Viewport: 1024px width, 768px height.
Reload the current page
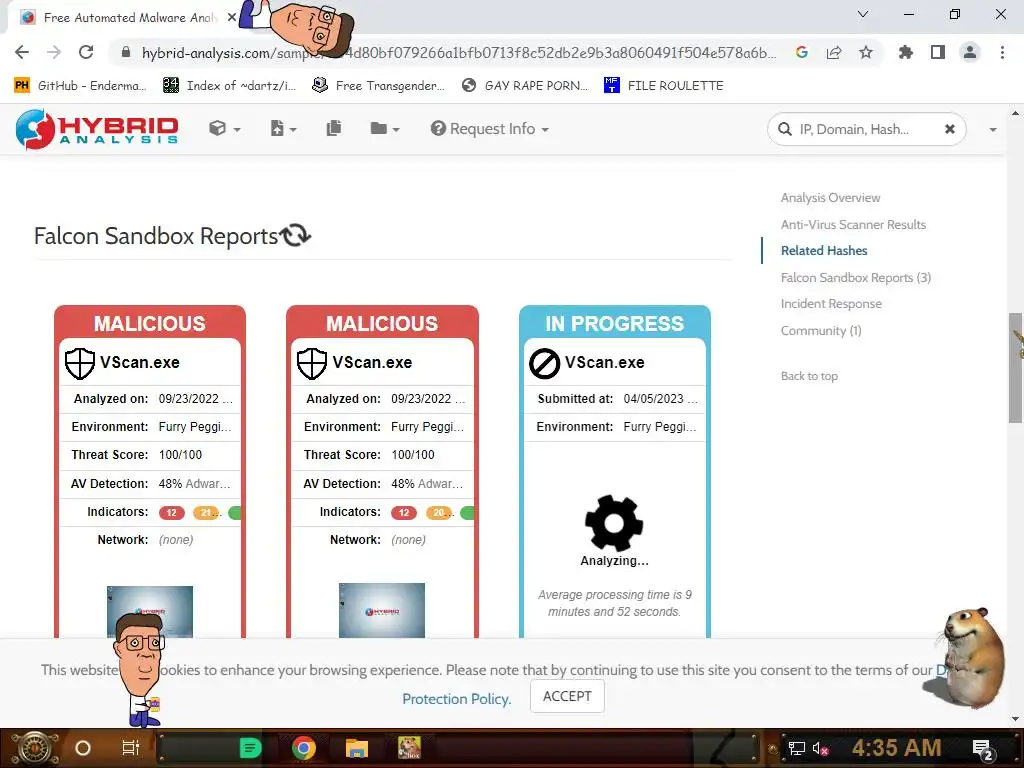click(x=86, y=52)
